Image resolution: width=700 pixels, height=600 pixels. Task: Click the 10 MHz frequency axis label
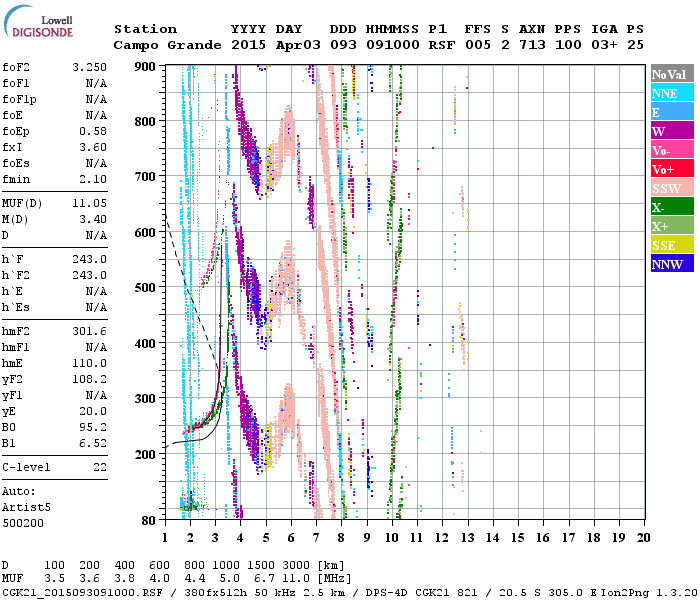click(392, 538)
